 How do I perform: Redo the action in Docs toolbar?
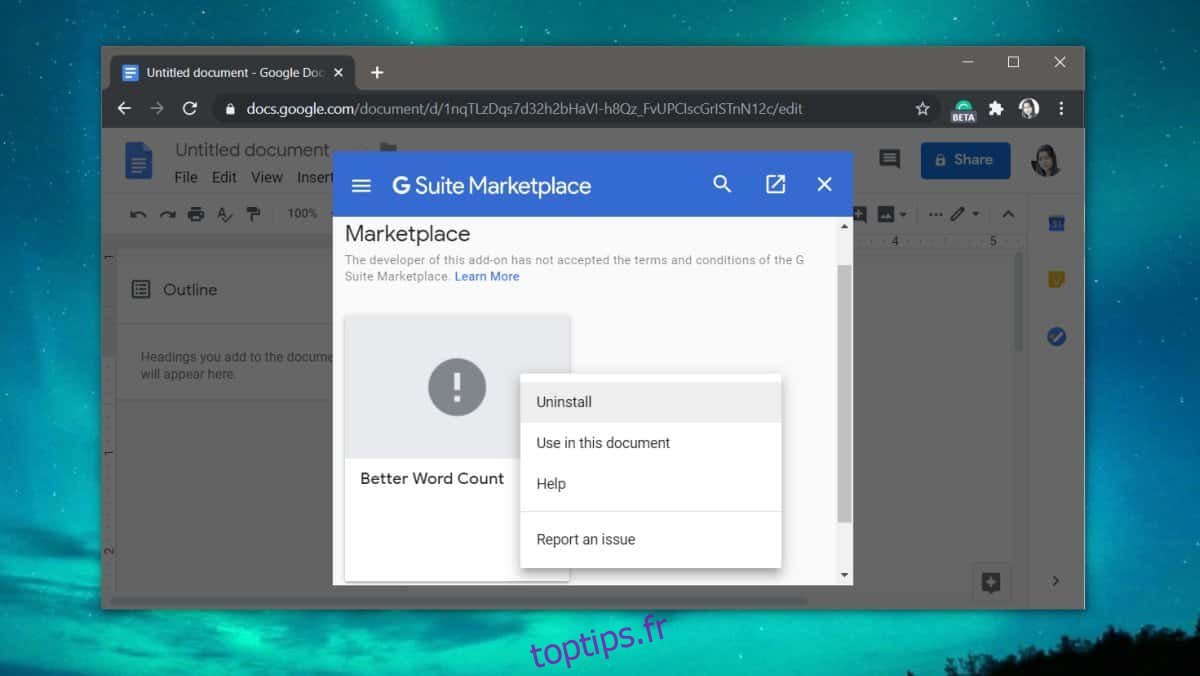point(167,214)
